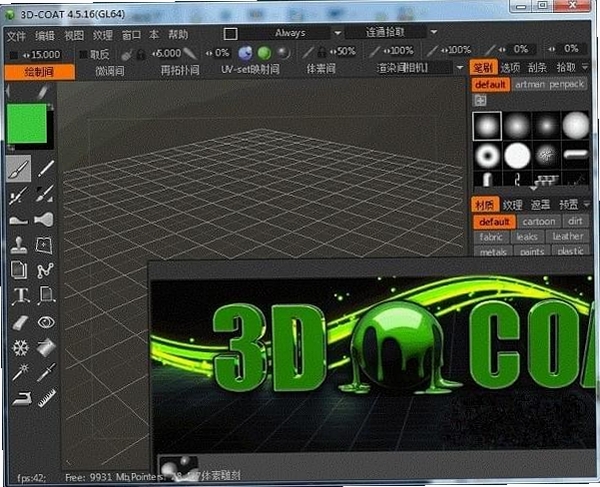Select the picture placement tool beside text
The width and height of the screenshot is (600, 487).
point(46,296)
